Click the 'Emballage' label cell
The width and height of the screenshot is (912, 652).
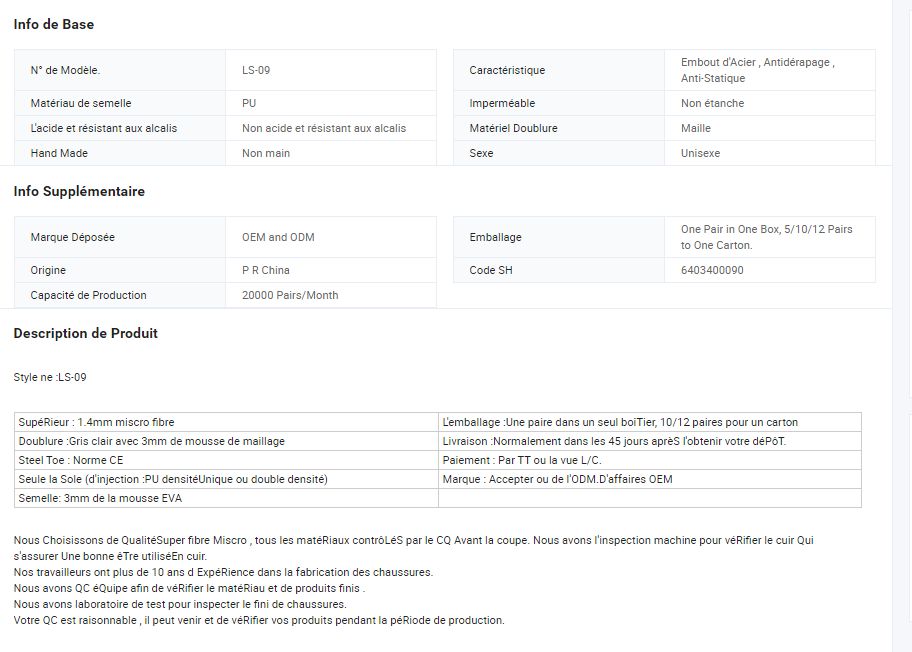tap(495, 237)
